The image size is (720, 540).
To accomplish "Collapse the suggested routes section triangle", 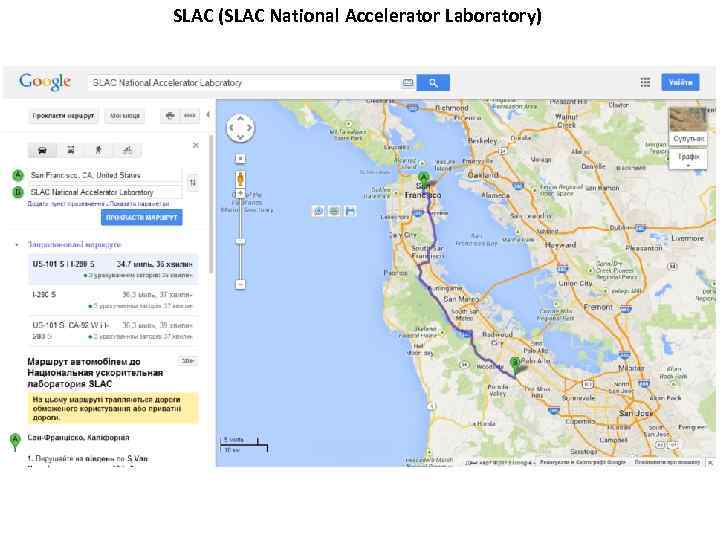I will (17, 245).
